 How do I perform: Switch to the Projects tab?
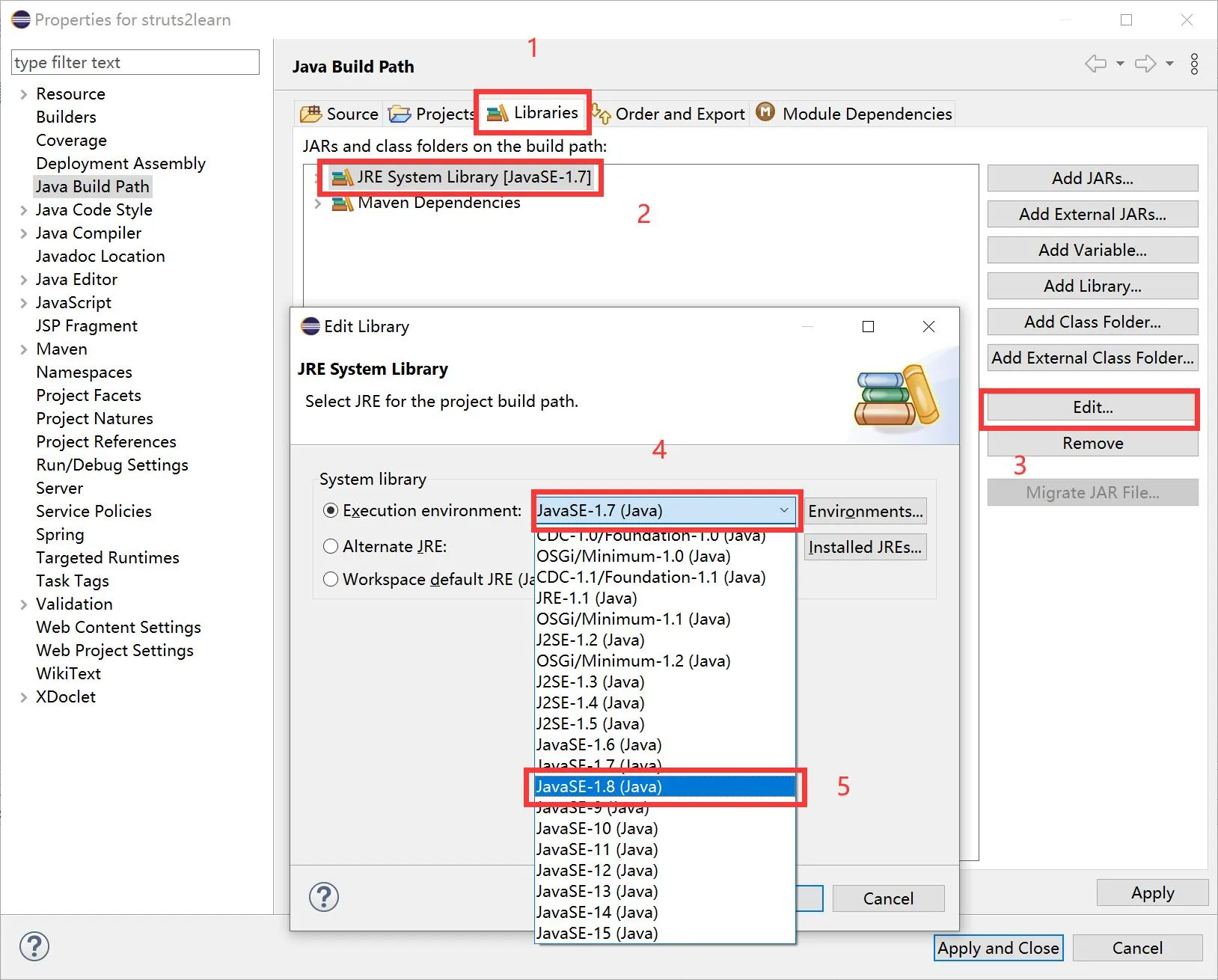pyautogui.click(x=432, y=114)
